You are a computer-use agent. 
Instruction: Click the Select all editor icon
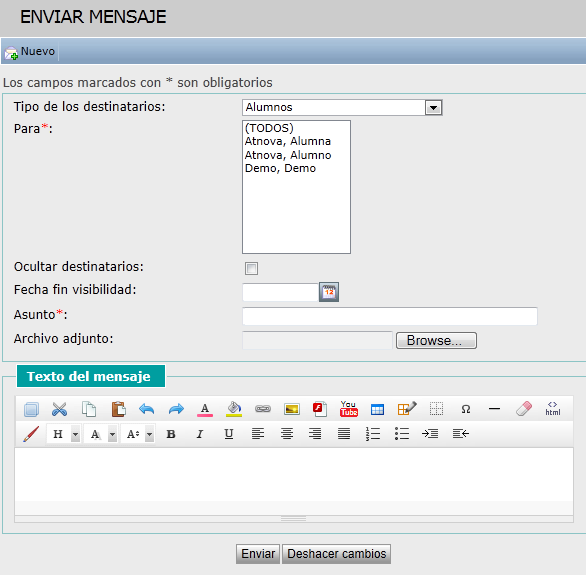[31, 409]
